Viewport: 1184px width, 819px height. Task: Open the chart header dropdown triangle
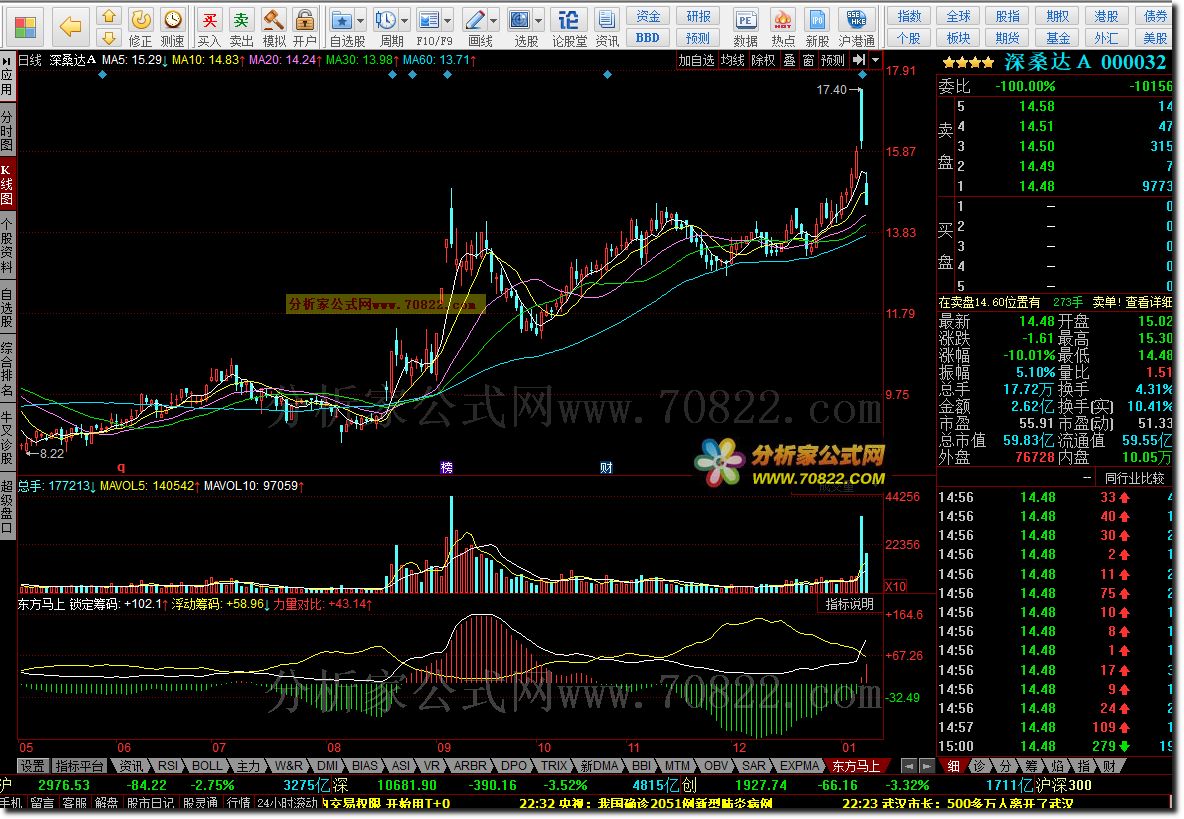[x=875, y=60]
